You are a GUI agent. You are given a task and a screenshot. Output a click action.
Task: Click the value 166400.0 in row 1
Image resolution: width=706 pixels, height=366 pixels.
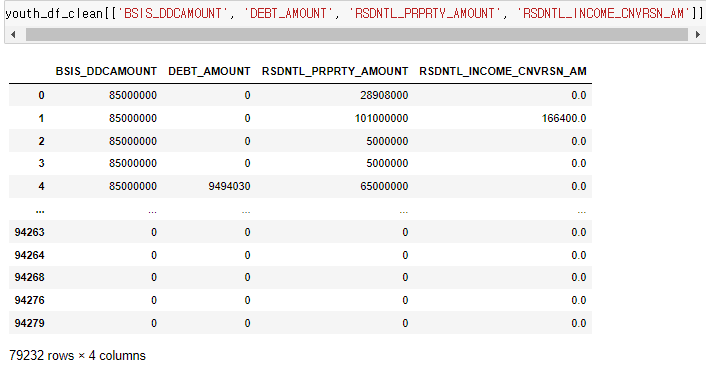coord(564,118)
